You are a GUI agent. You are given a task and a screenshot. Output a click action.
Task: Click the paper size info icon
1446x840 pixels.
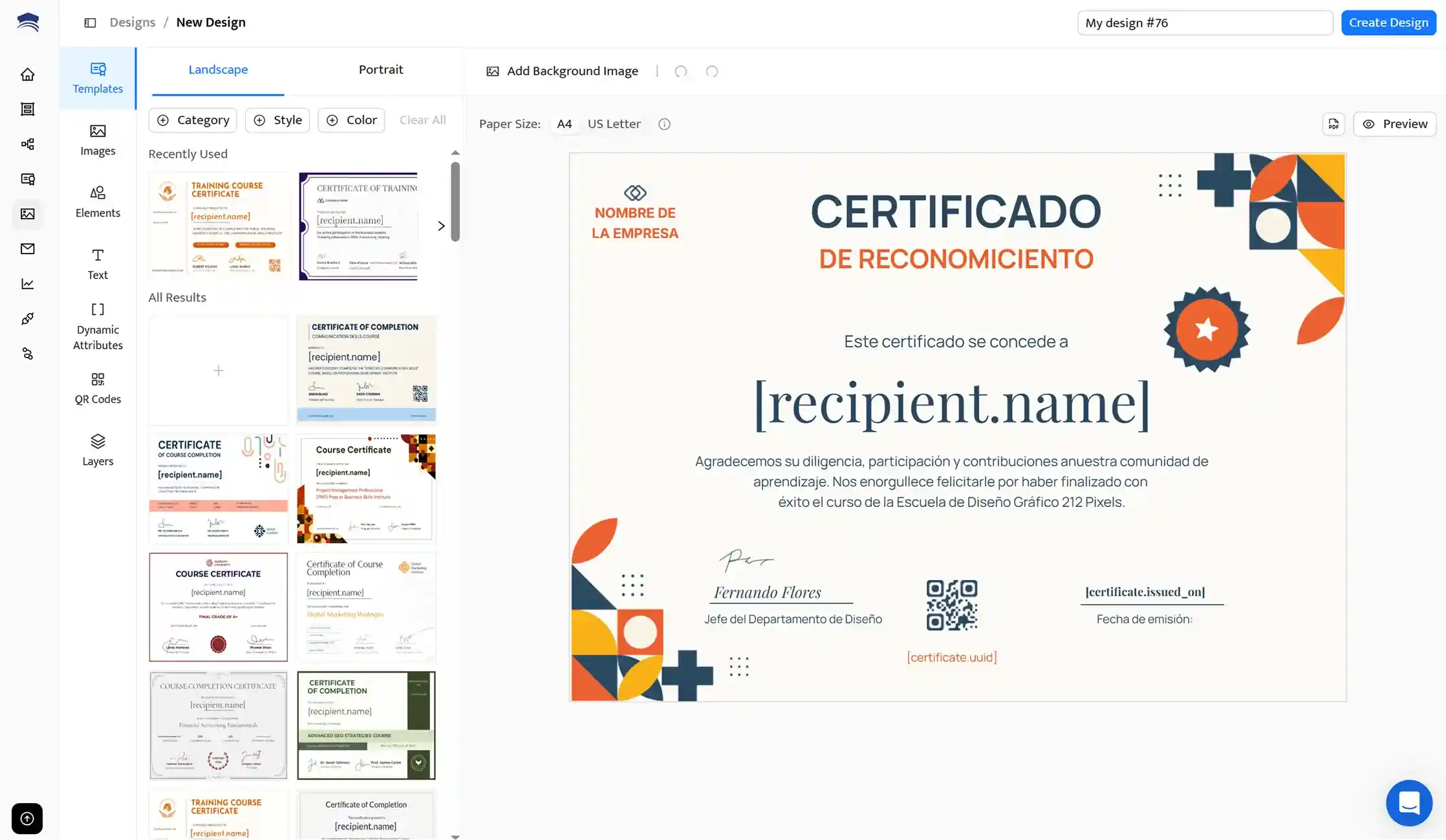click(x=664, y=124)
